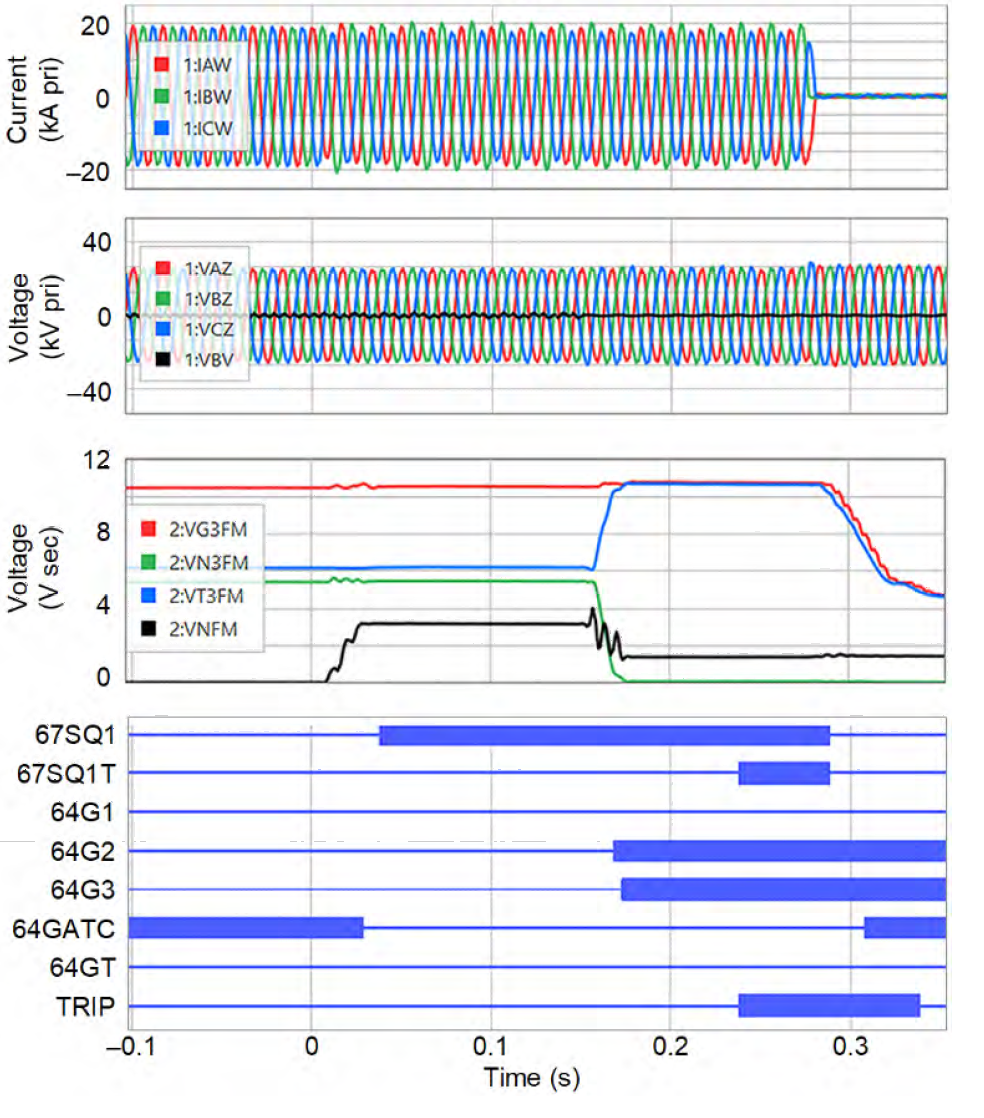
Task: Click the 67SQ1 digital channel label
Action: point(75,734)
